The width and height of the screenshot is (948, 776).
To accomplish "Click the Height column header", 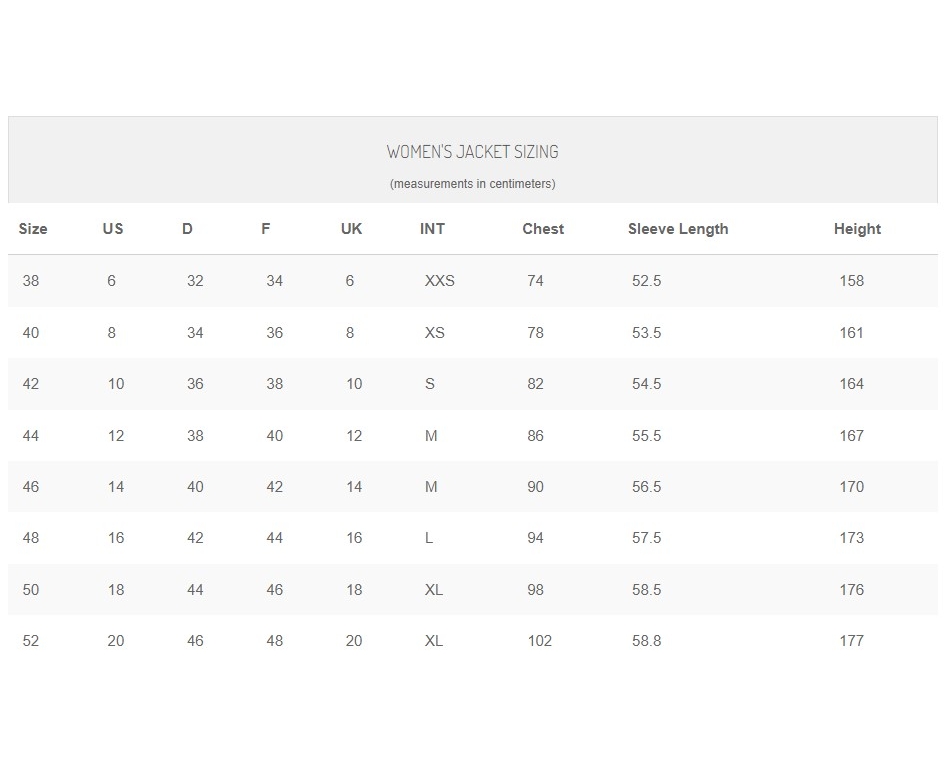I will 857,229.
